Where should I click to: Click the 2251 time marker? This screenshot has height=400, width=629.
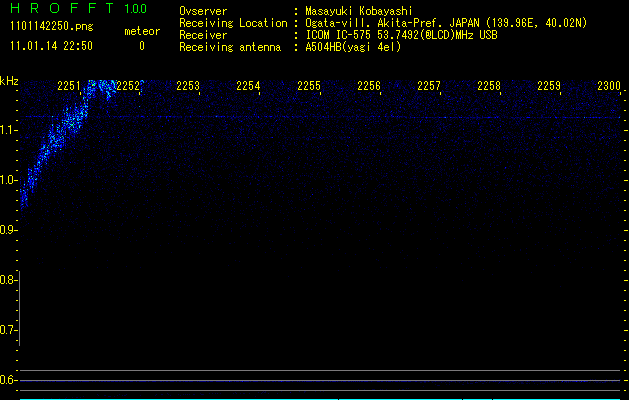click(69, 86)
